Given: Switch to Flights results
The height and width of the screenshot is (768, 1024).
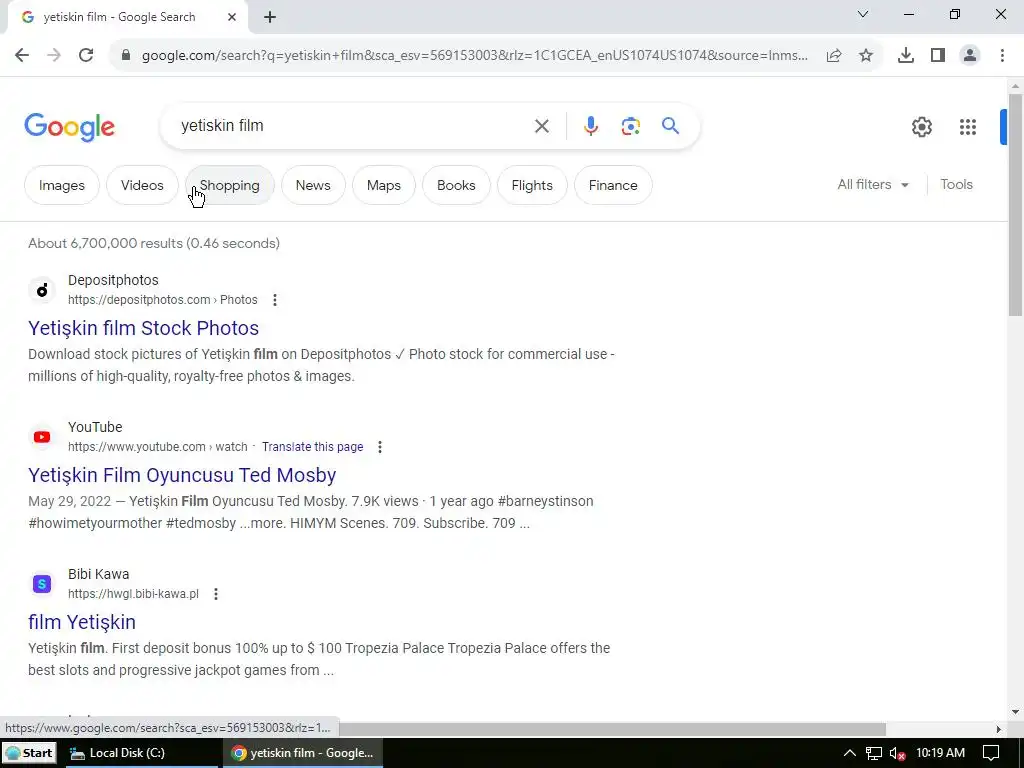Looking at the screenshot, I should click(532, 185).
